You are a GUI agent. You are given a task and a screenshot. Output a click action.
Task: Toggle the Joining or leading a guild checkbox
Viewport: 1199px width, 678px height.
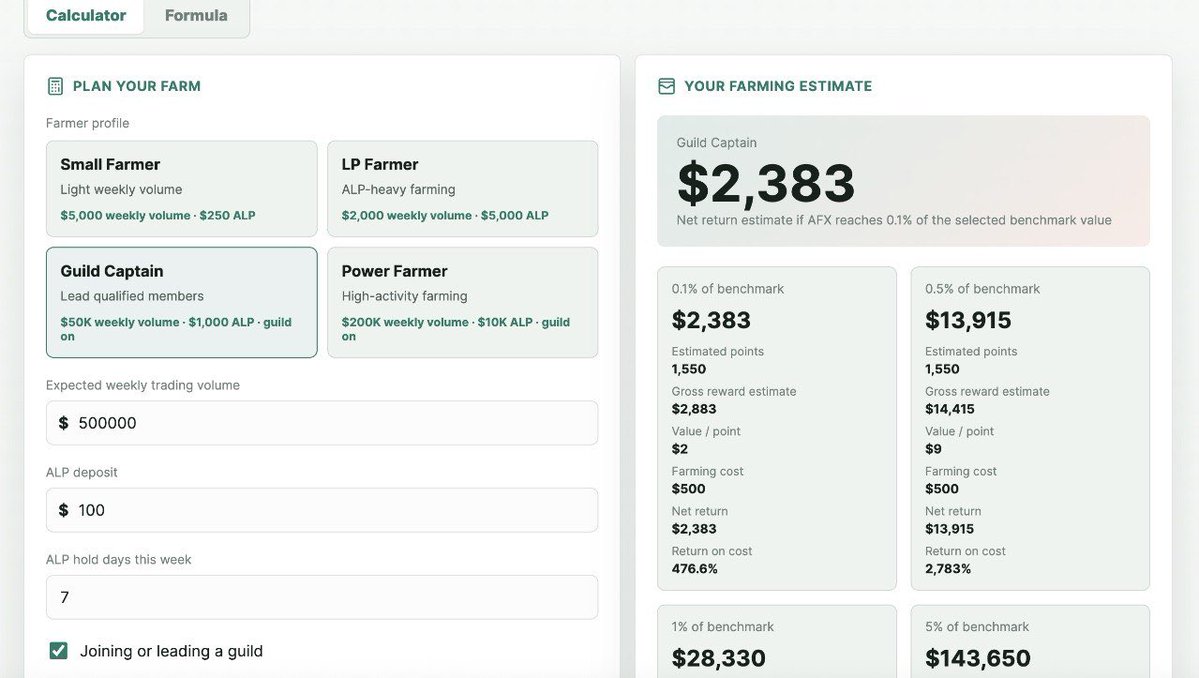click(58, 650)
